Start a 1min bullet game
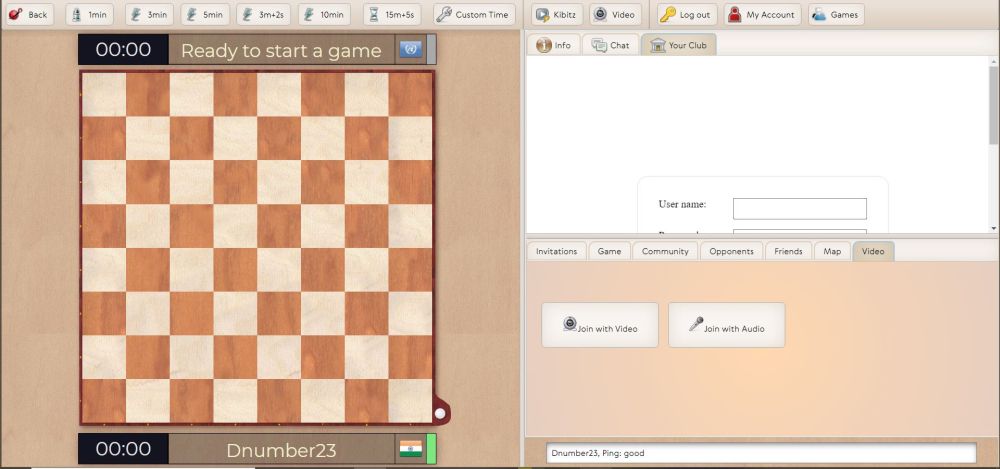 tap(88, 15)
